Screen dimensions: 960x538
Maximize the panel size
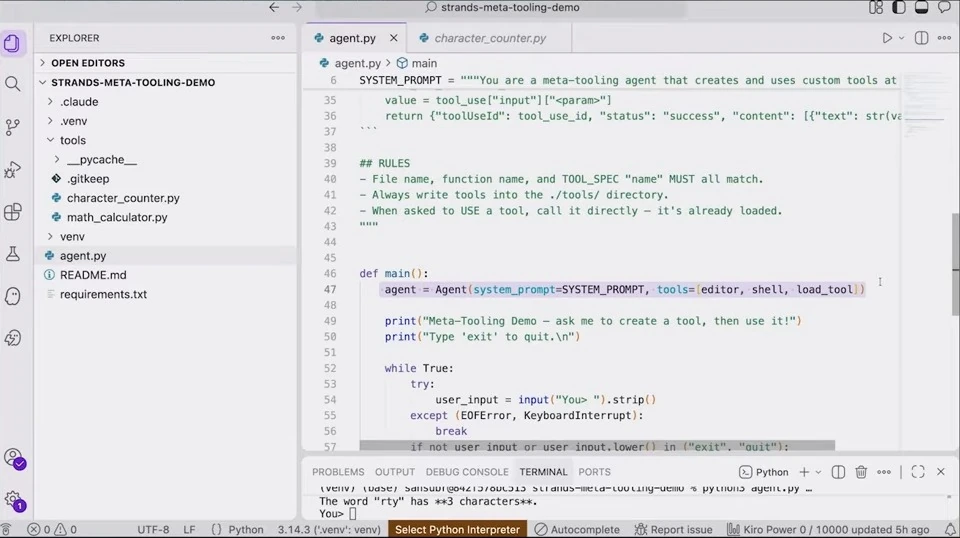(x=918, y=472)
